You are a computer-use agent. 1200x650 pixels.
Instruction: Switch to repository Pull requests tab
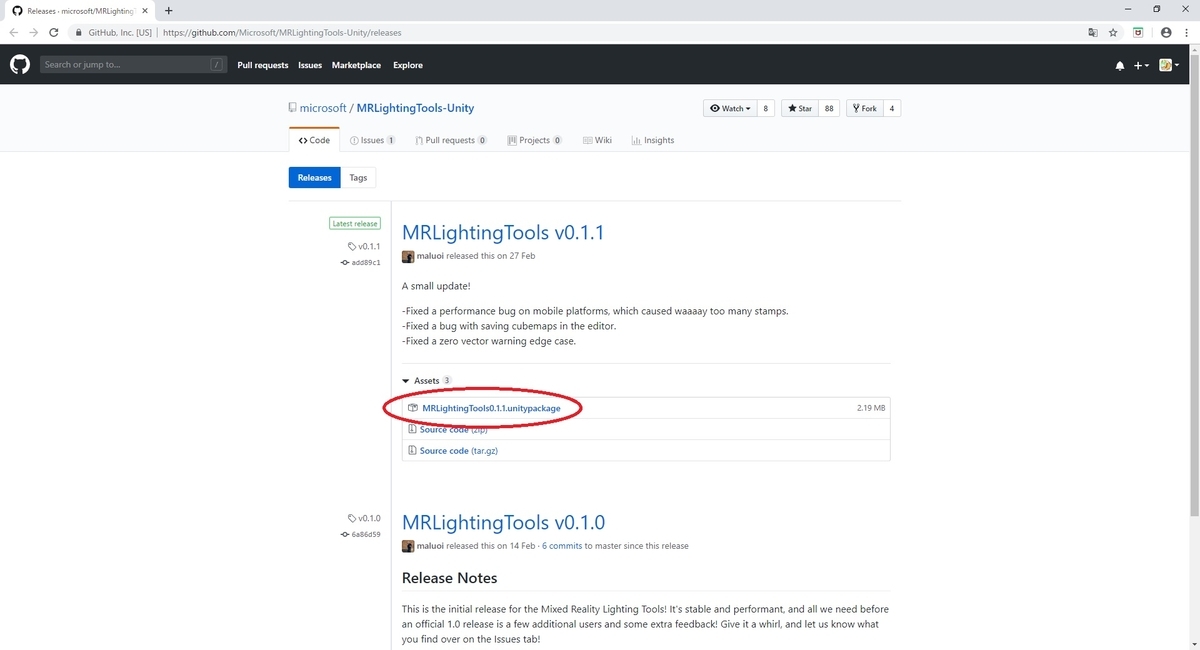(x=450, y=141)
